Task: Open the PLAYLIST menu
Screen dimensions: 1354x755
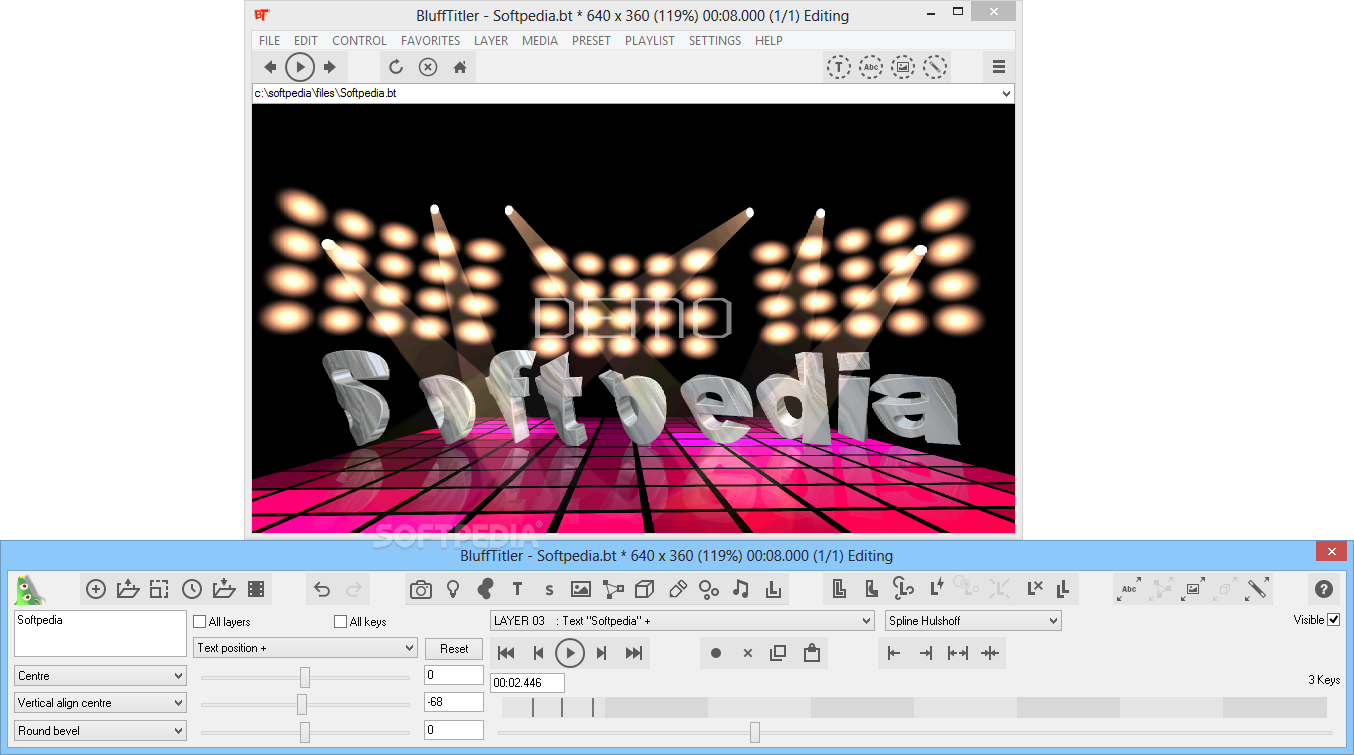Action: coord(650,41)
